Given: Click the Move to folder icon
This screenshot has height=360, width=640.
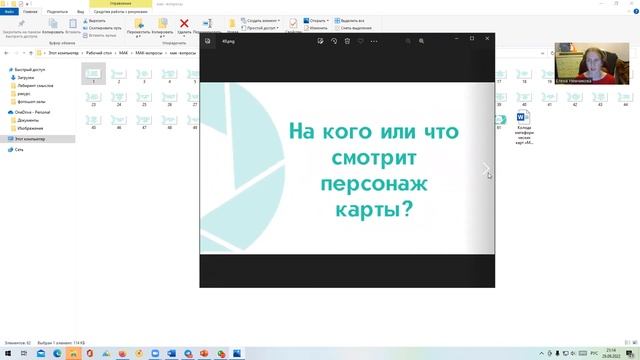Looking at the screenshot, I should coord(139,24).
